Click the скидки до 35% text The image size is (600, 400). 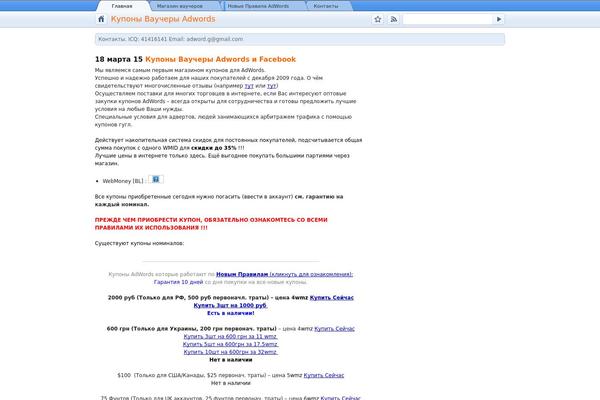coord(214,148)
